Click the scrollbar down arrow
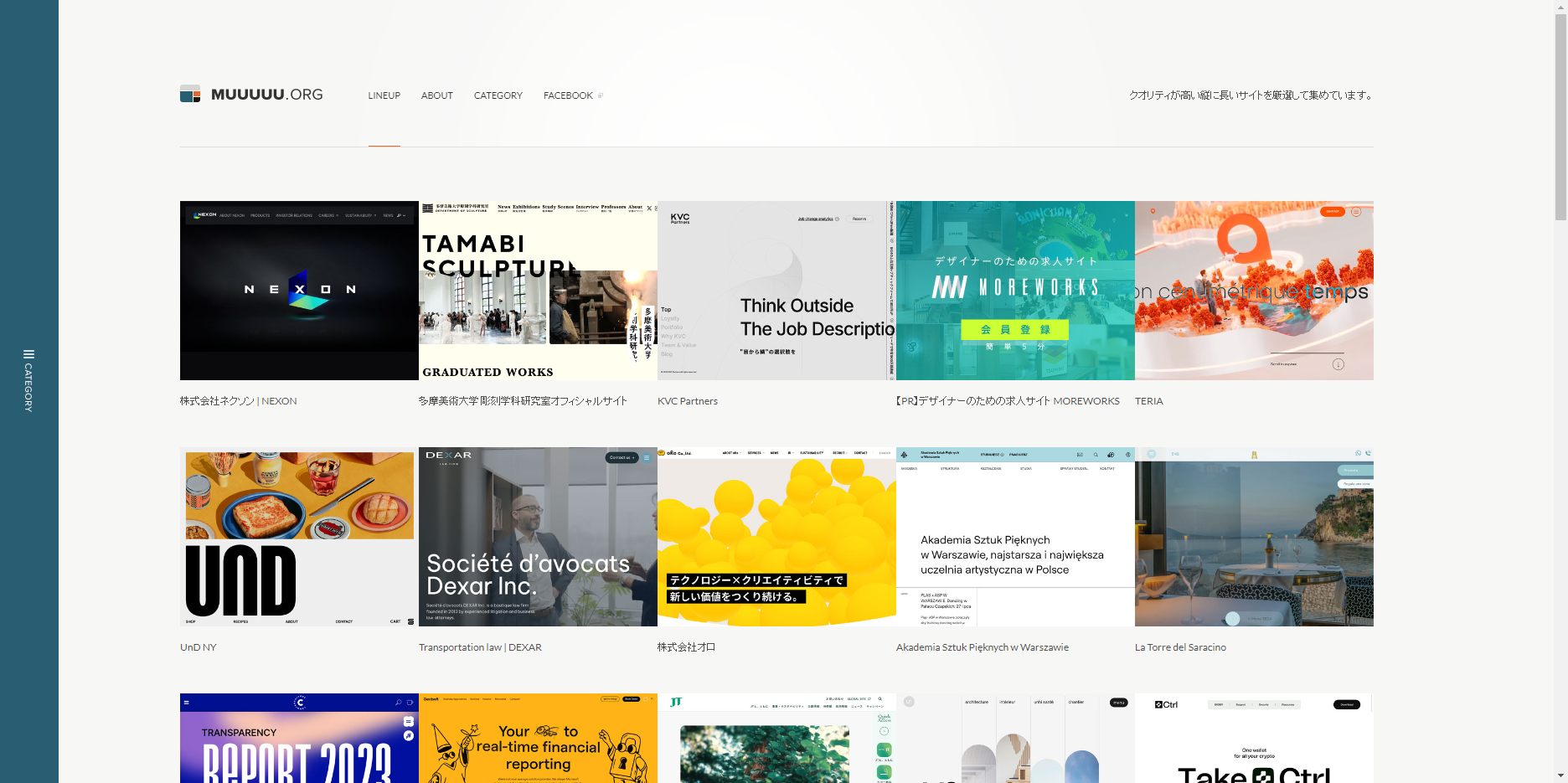Viewport: 1568px width, 783px height. pyautogui.click(x=1560, y=776)
